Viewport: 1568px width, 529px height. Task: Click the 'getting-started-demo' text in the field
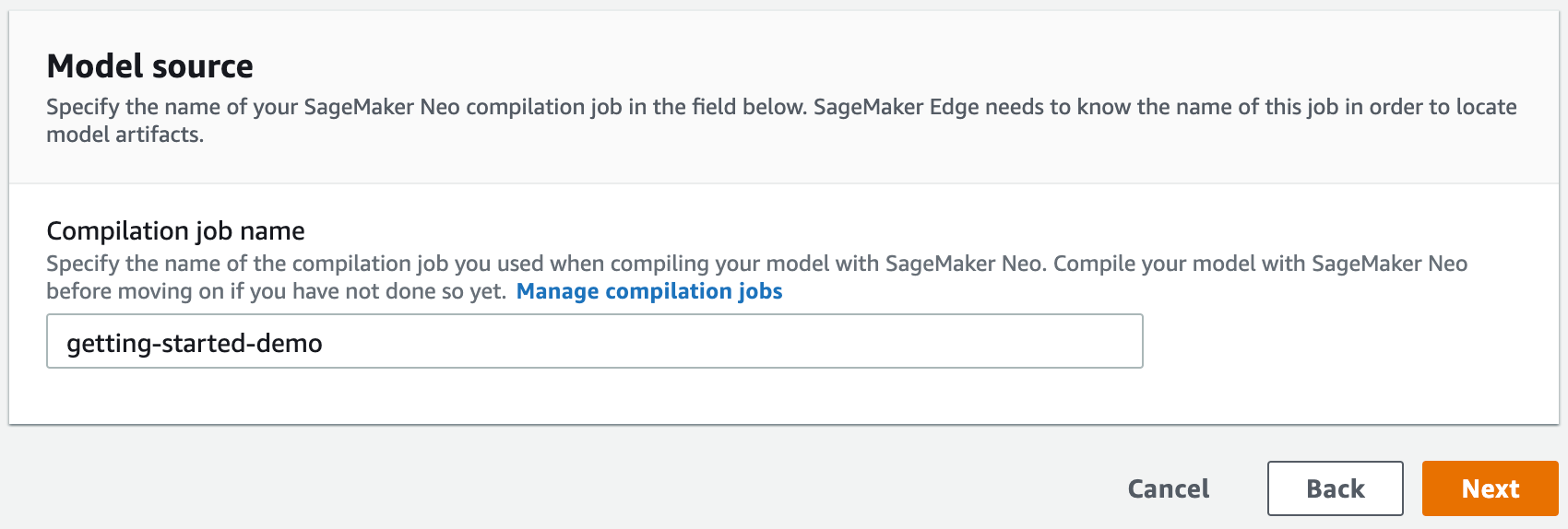click(x=195, y=343)
